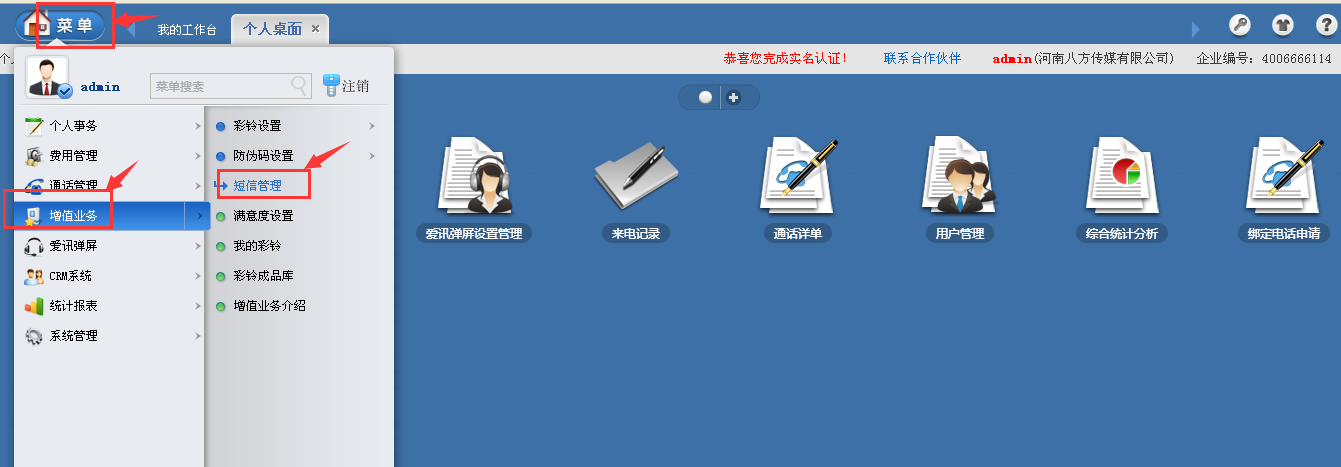Click 企业编号 4006666114 text
This screenshot has height=467, width=1341.
tap(1264, 58)
